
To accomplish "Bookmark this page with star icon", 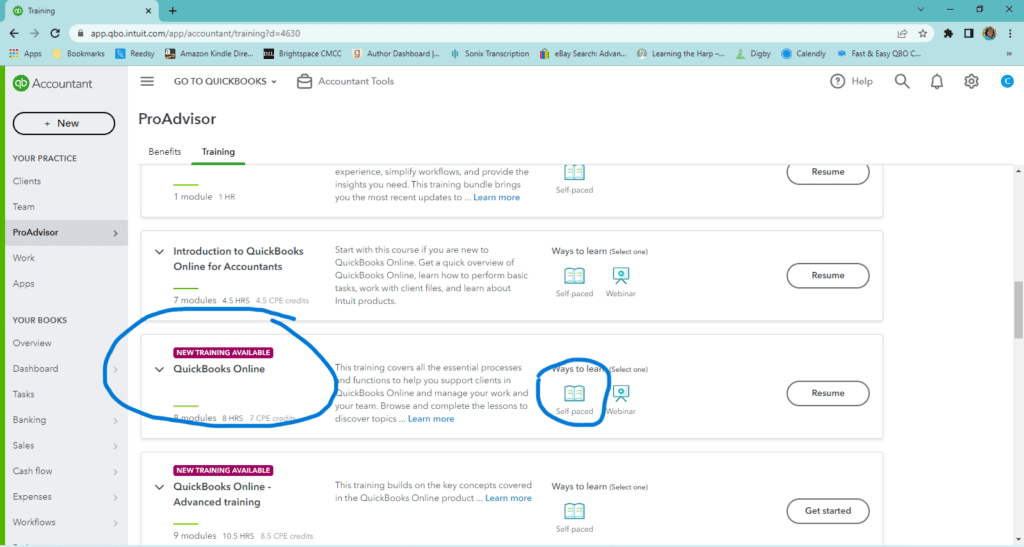I will tap(923, 33).
